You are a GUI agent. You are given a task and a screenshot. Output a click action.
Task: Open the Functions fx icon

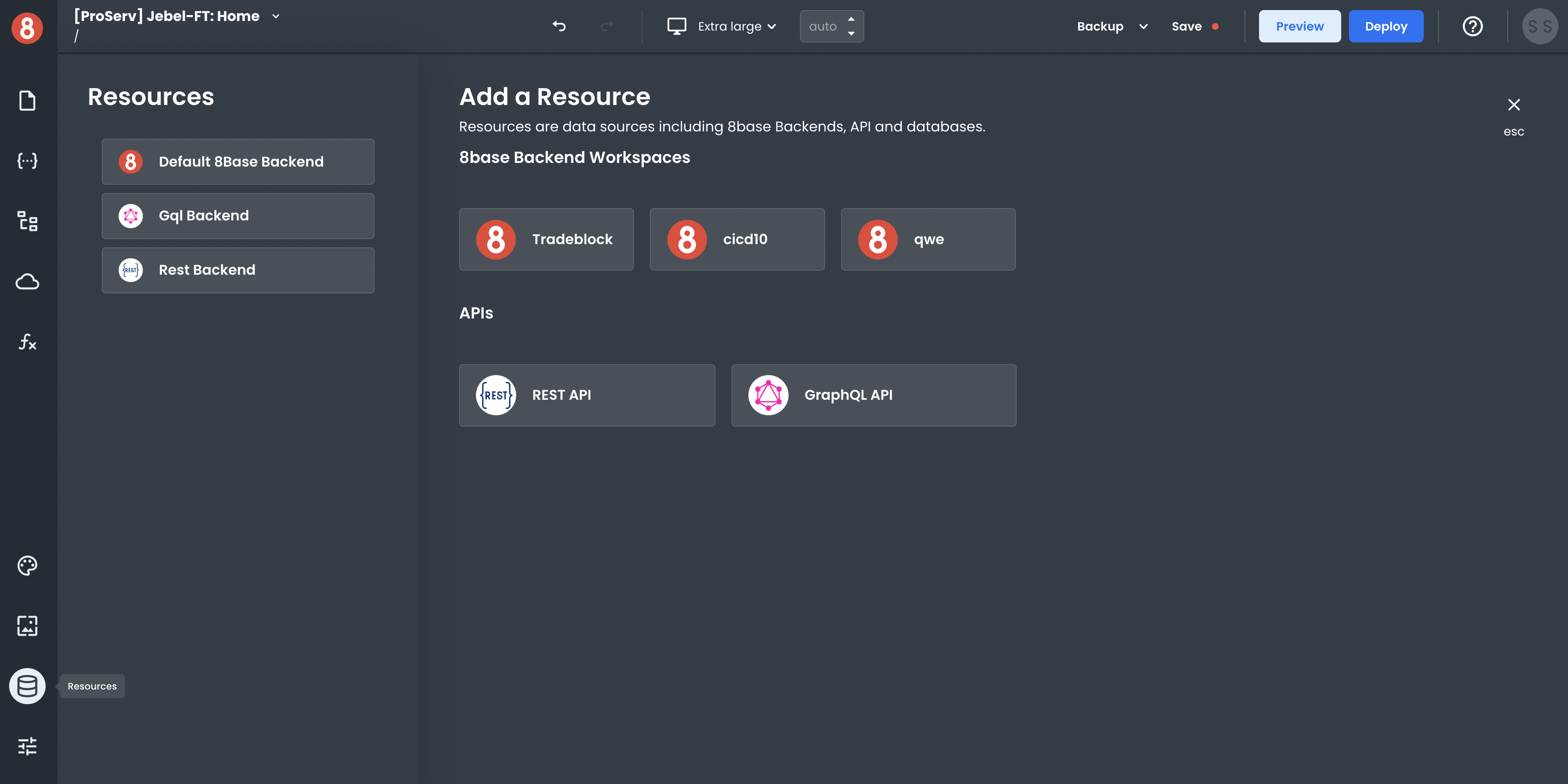pyautogui.click(x=27, y=342)
